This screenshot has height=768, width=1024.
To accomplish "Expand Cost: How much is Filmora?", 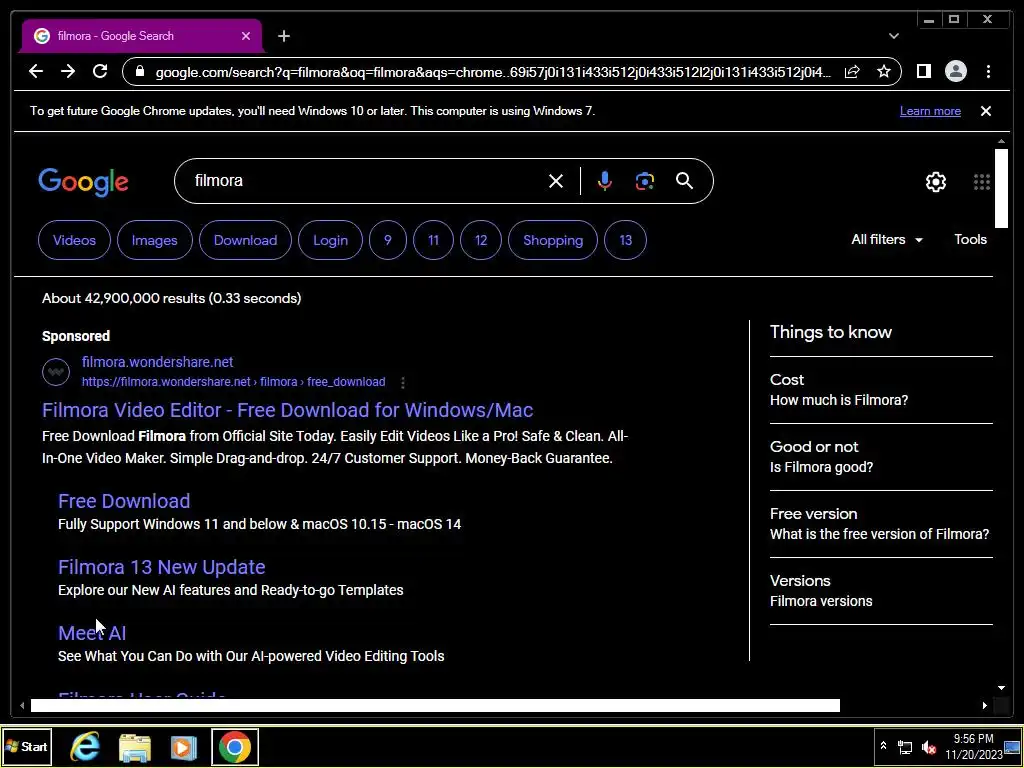I will [x=881, y=390].
